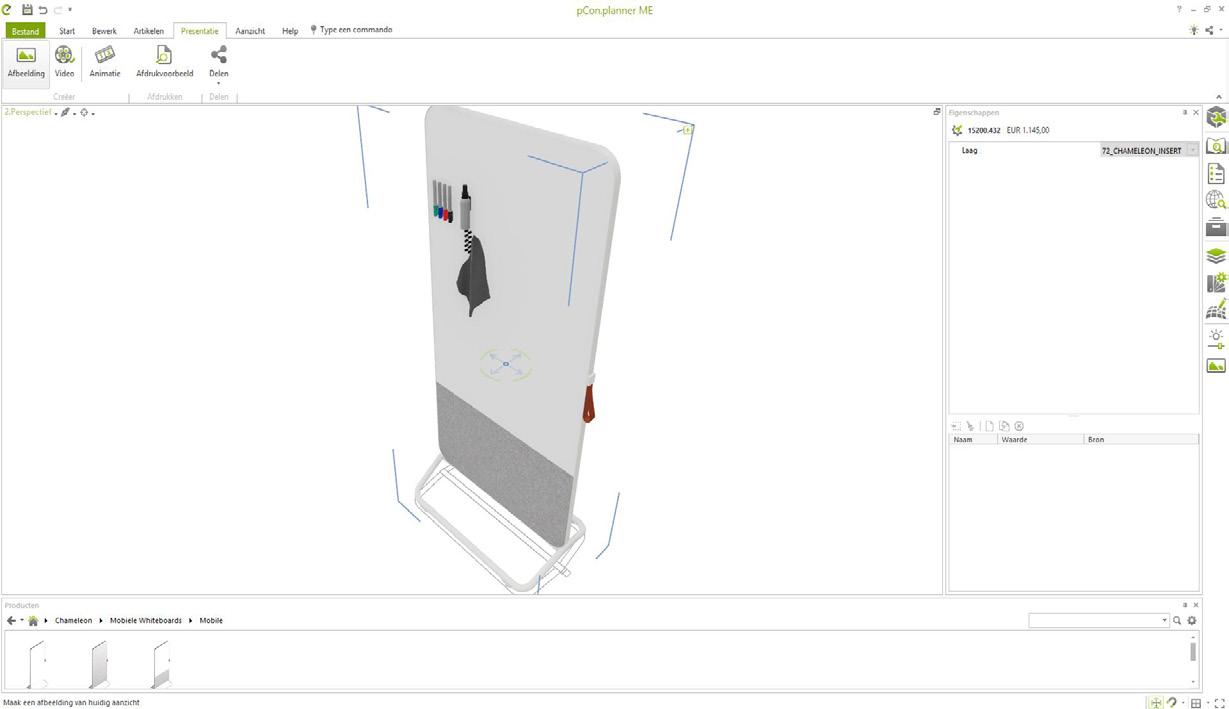
Task: Click the Naam column header
Action: (974, 439)
